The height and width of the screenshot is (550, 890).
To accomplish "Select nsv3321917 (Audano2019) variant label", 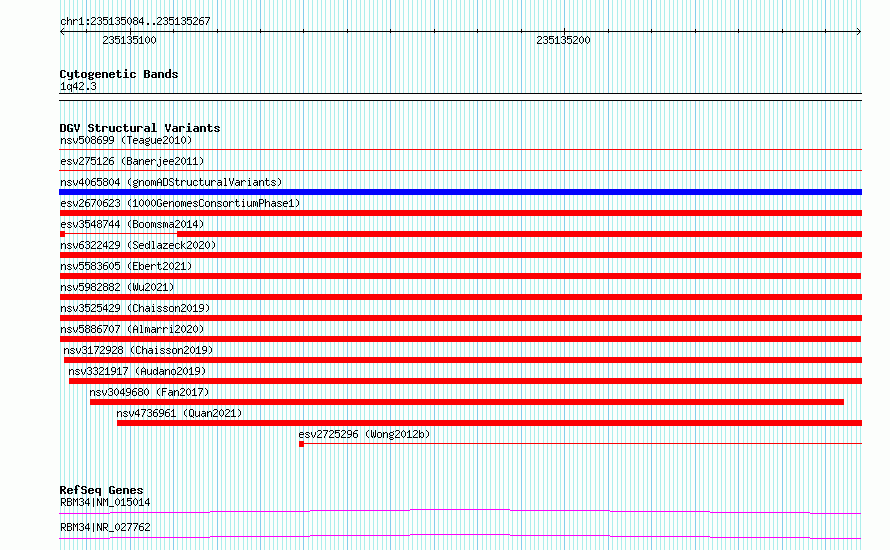I will 137,371.
